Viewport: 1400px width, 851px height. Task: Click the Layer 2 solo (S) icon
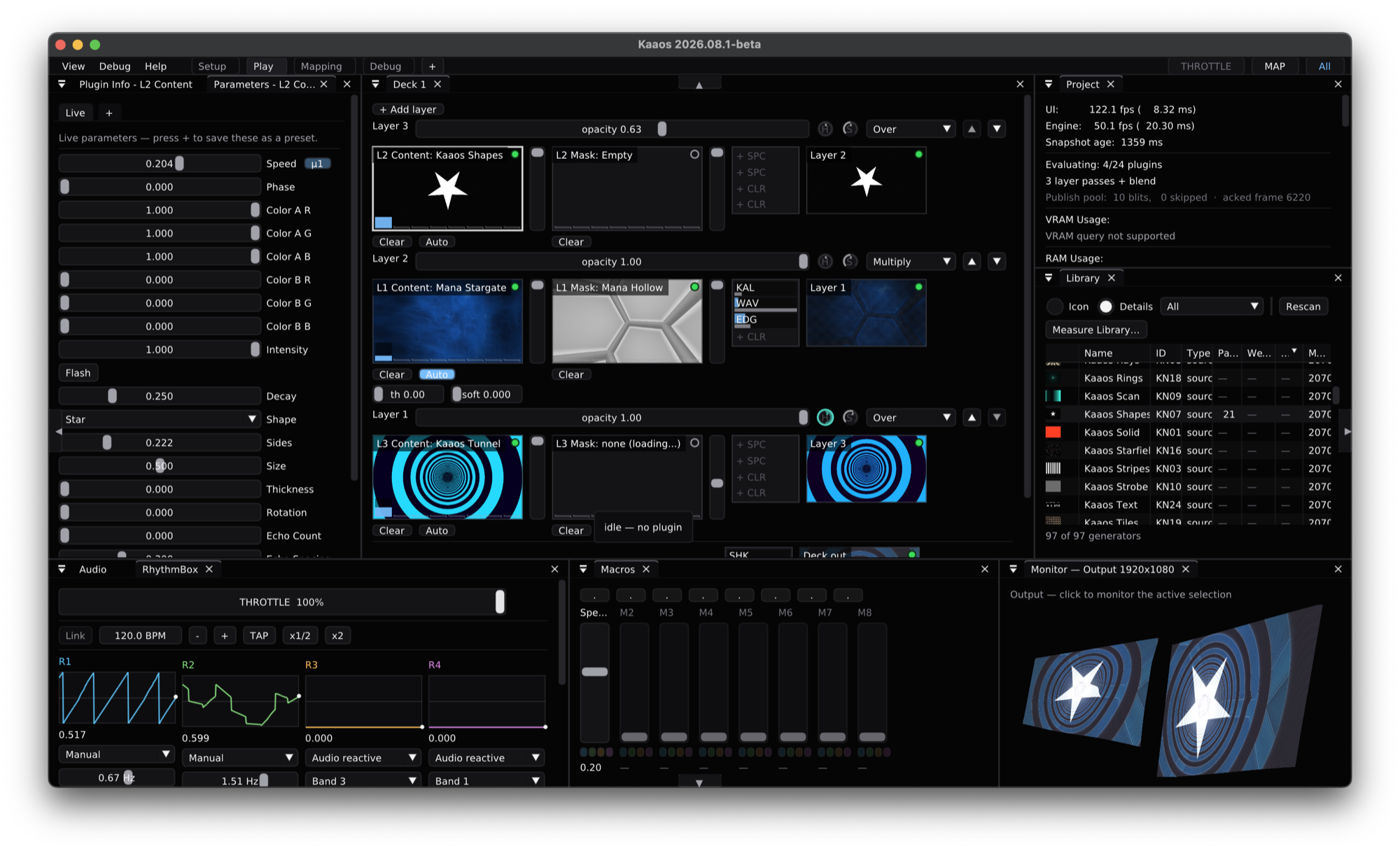pyautogui.click(x=850, y=261)
